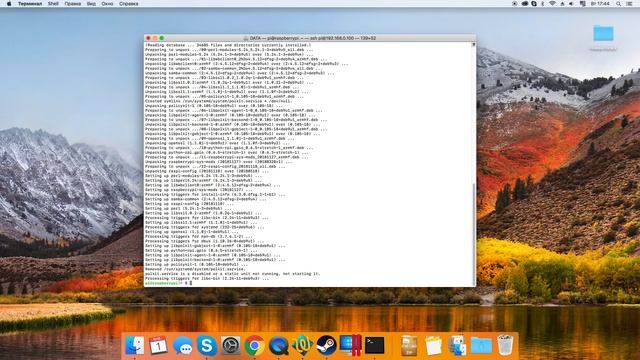Open the Терминал application menu
The width and height of the screenshot is (640, 360).
pos(30,4)
